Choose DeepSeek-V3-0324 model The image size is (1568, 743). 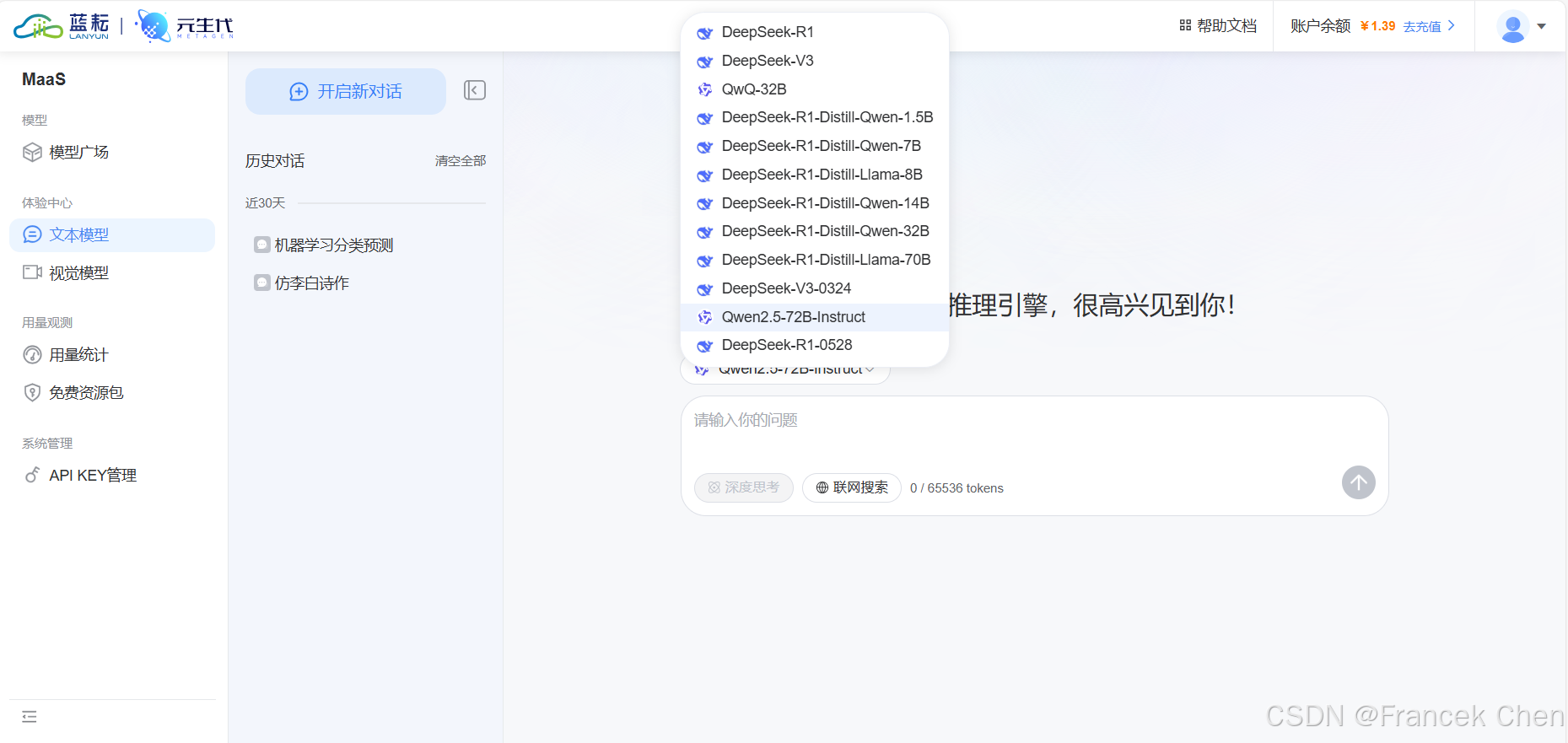point(815,288)
